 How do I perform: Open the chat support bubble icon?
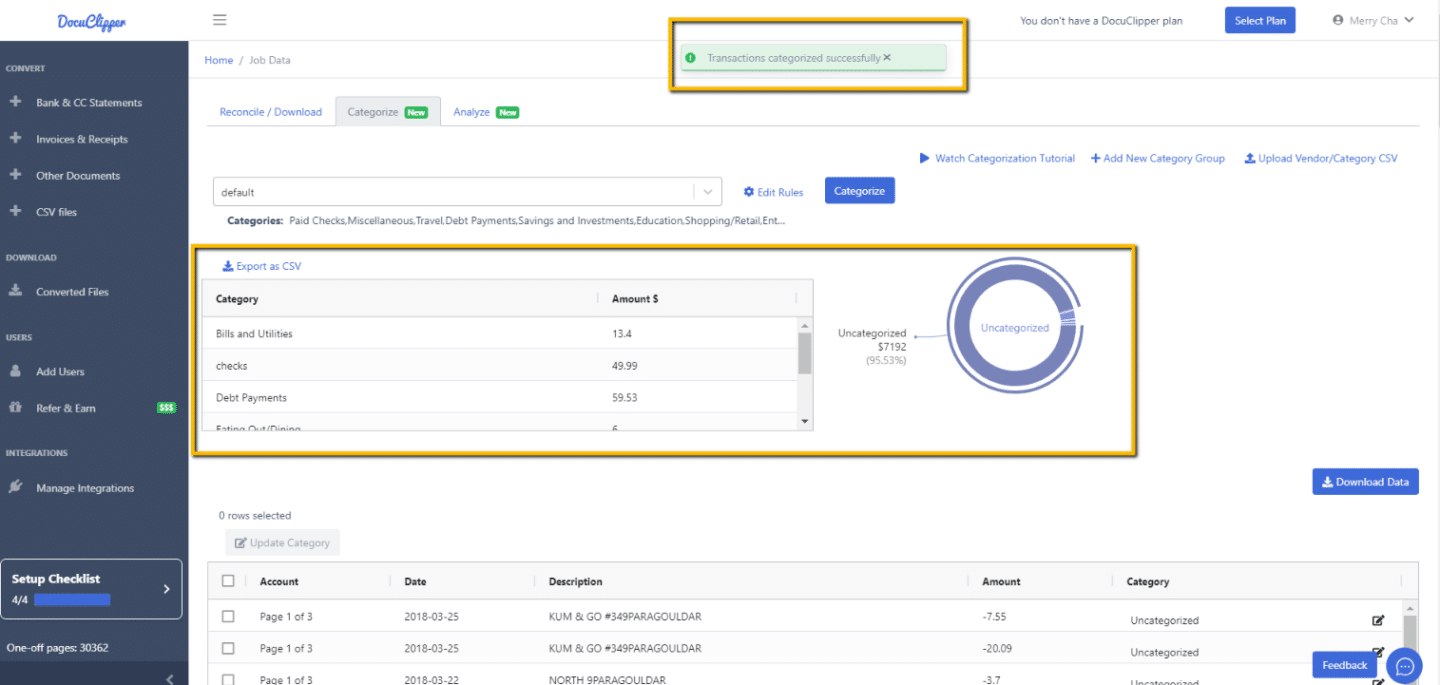(x=1404, y=665)
